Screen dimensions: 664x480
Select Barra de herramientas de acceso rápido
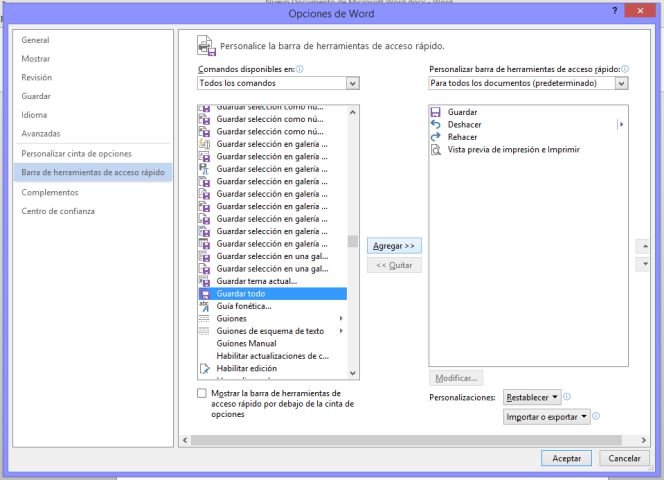coord(93,172)
